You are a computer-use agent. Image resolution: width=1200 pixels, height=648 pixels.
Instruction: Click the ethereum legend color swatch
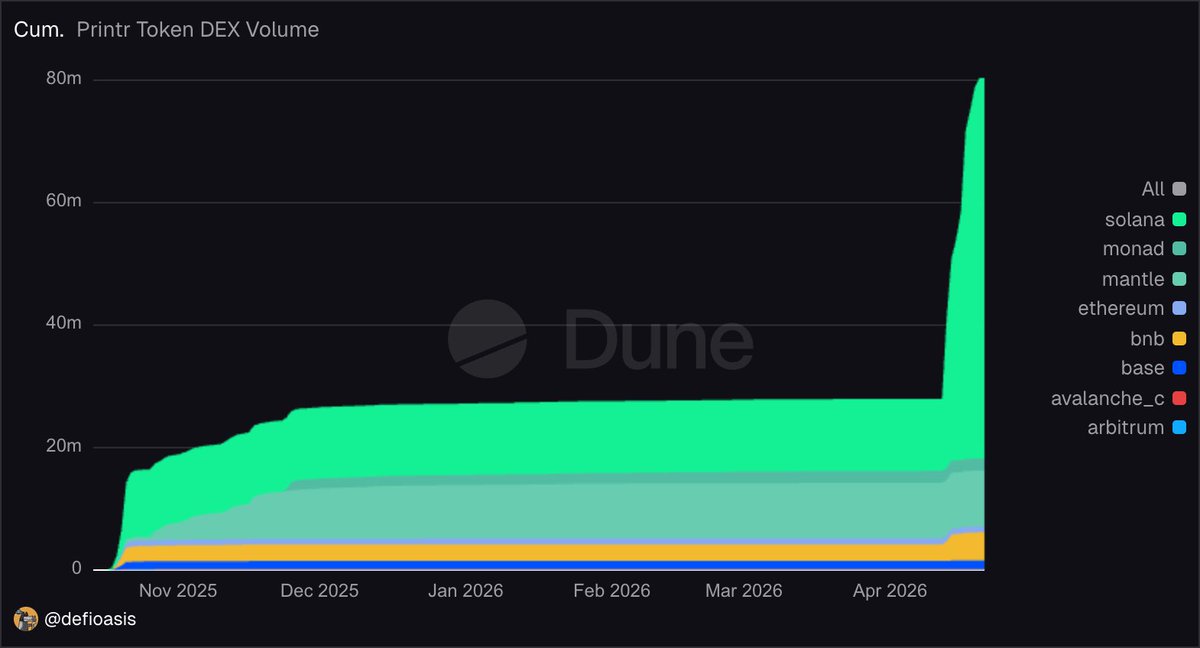tap(1180, 308)
